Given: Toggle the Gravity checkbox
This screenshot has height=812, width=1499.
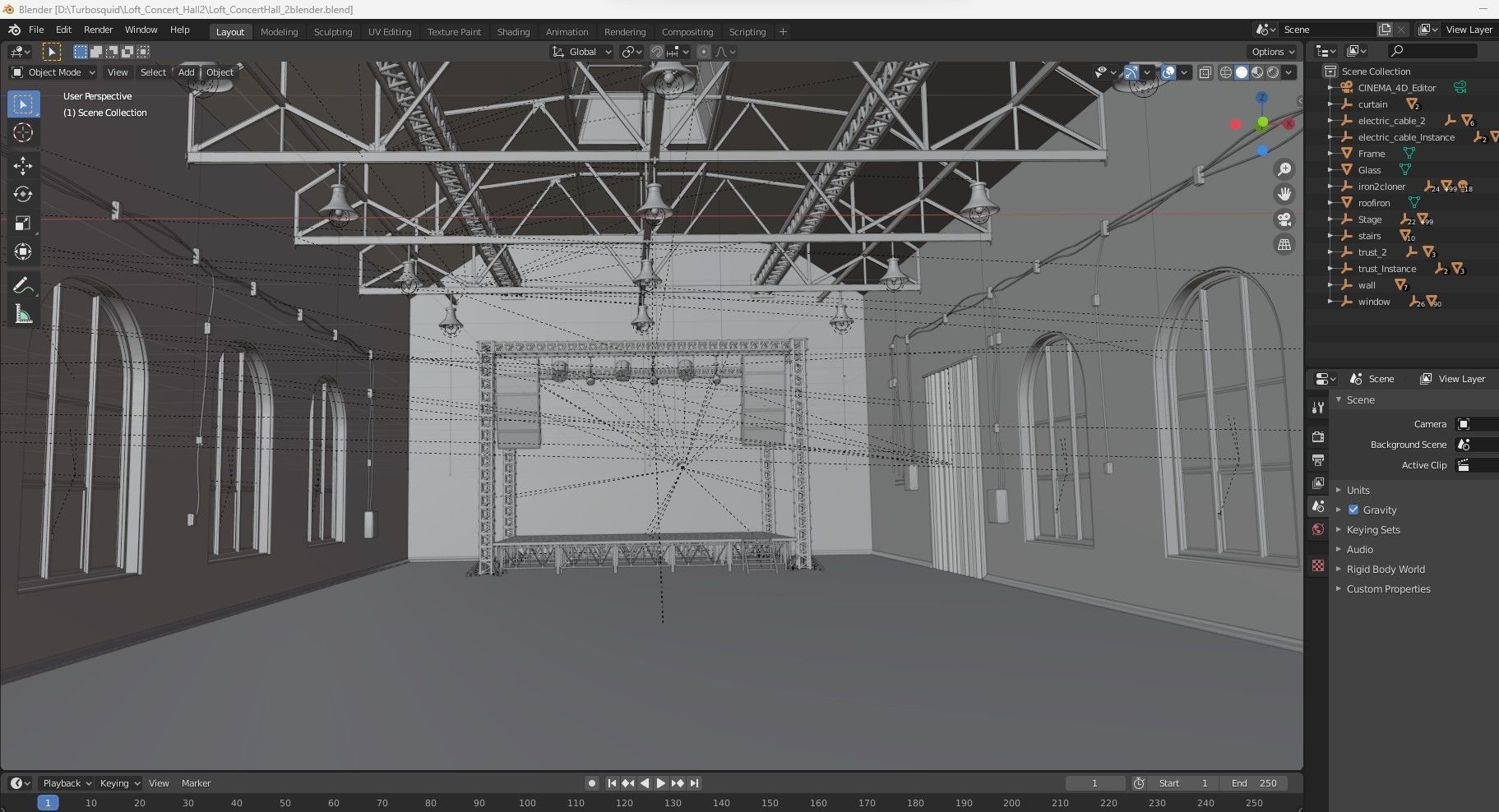Looking at the screenshot, I should point(1353,510).
